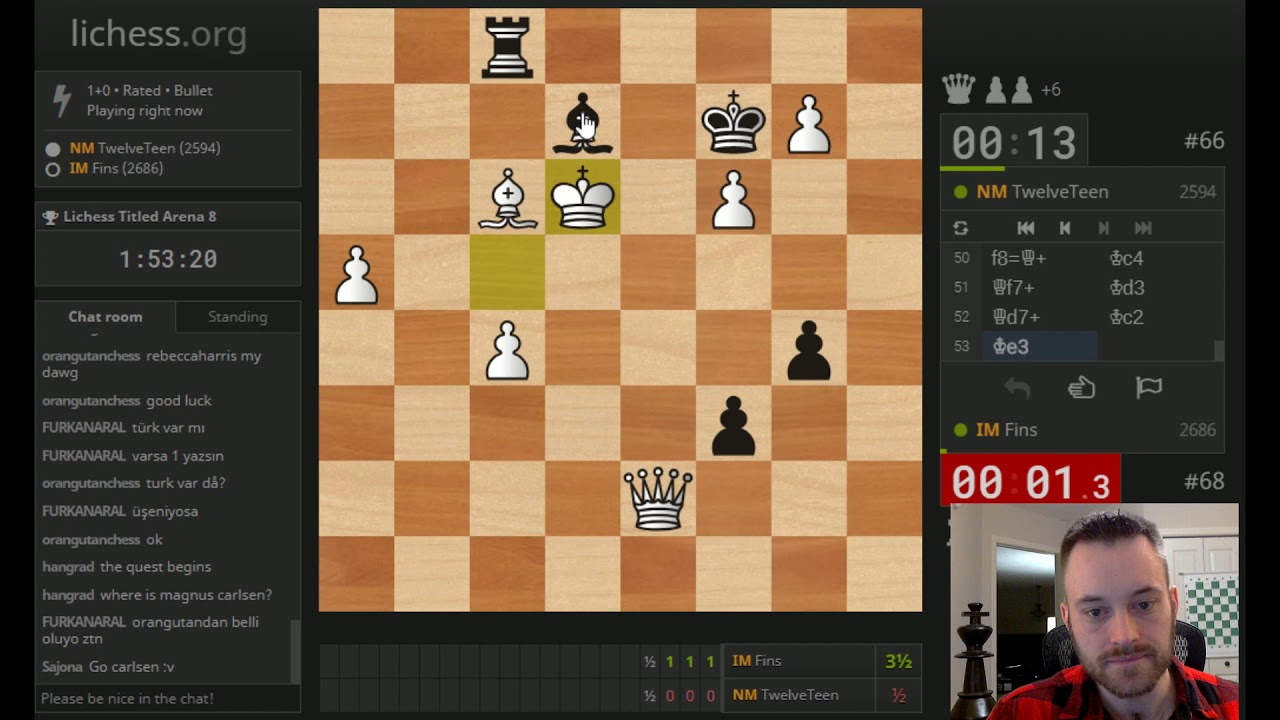1280x720 pixels.
Task: Click NM TwelveTeen name above the move list
Action: (1042, 192)
